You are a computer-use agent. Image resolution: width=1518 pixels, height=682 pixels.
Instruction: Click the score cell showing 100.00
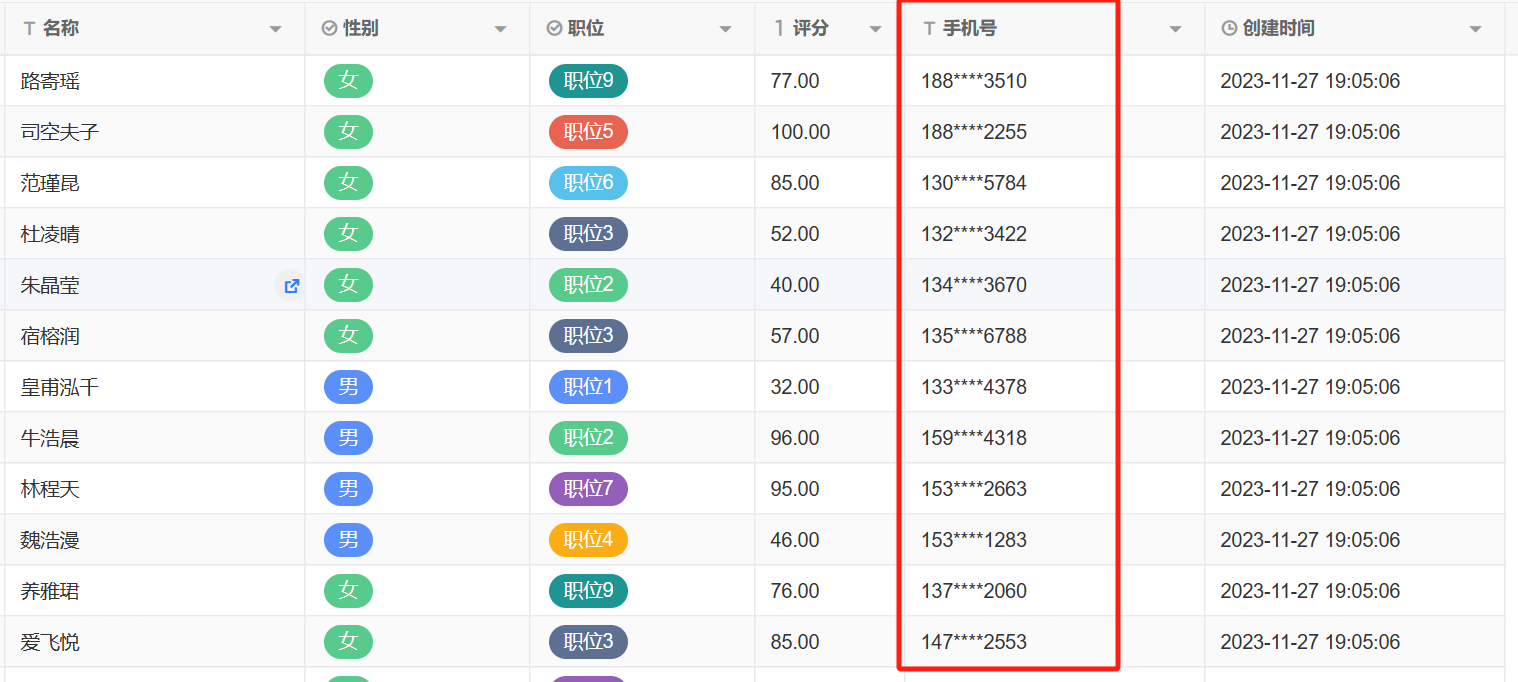tap(800, 132)
